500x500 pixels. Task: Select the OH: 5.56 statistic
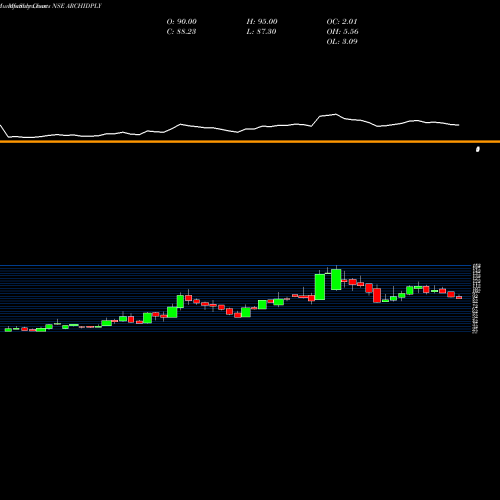[342, 32]
